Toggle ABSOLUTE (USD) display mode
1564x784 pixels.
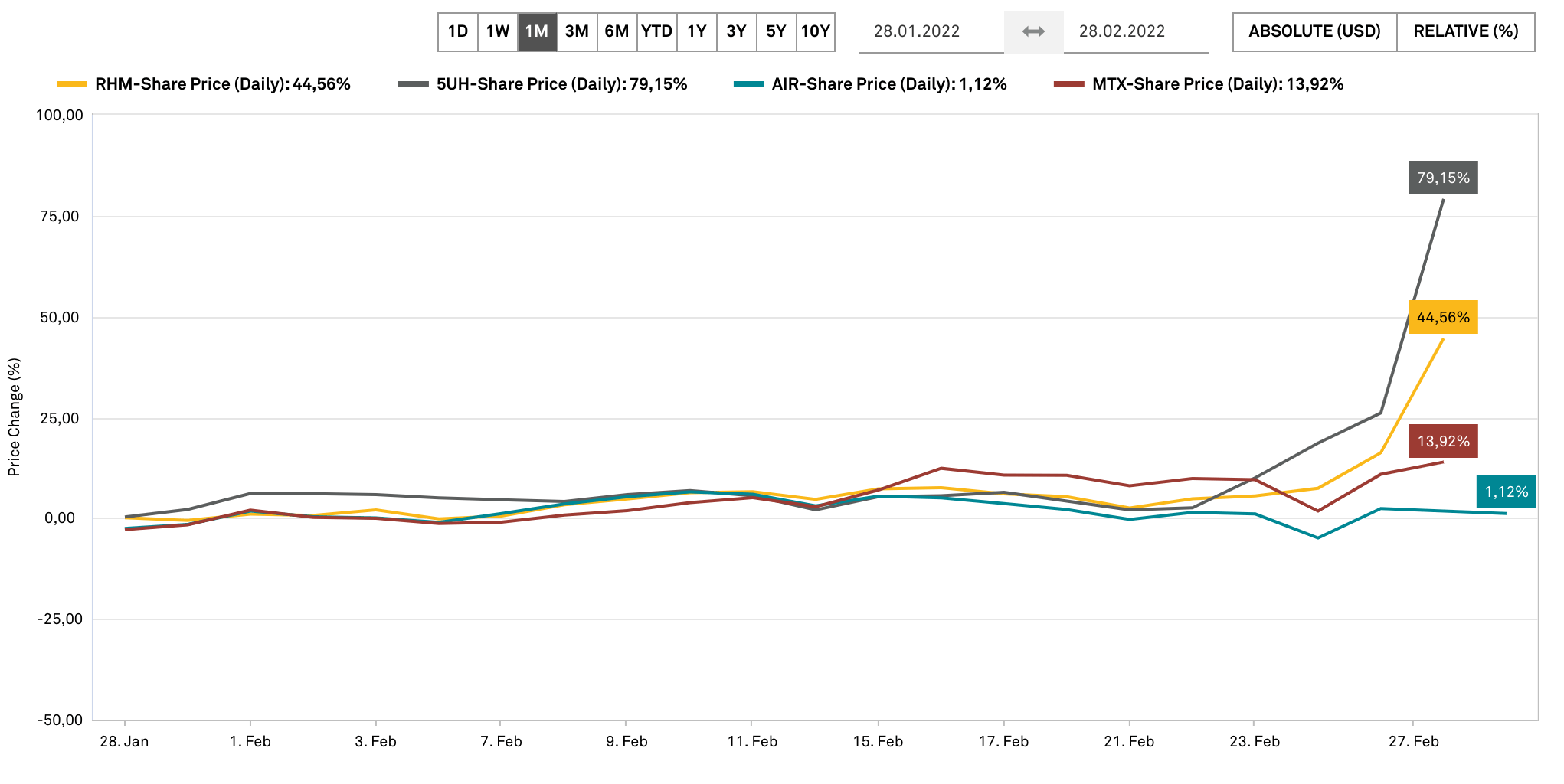[1314, 31]
